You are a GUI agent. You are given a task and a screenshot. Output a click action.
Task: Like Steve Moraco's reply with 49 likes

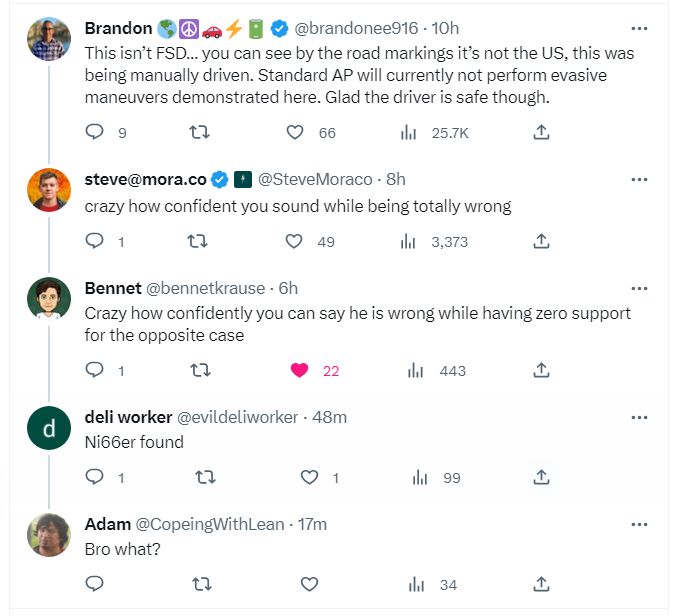(295, 241)
